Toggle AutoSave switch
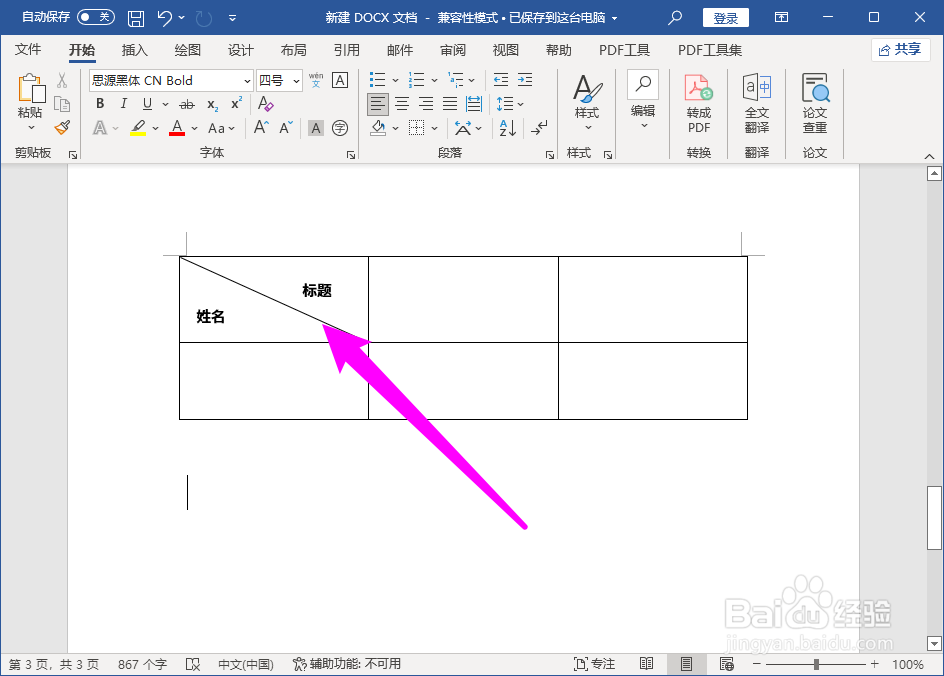The width and height of the screenshot is (944, 676). (96, 17)
